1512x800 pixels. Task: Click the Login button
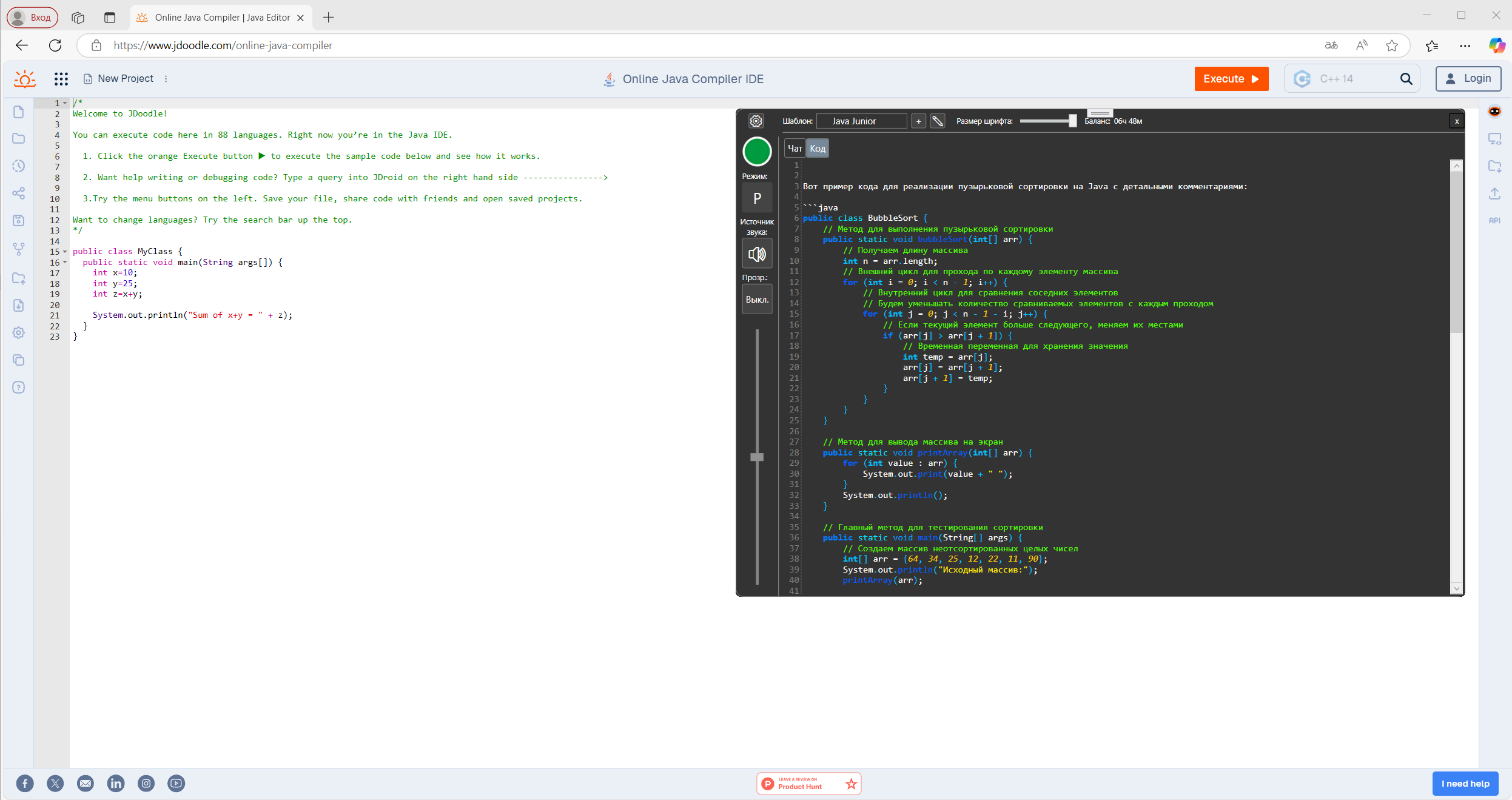point(1468,79)
